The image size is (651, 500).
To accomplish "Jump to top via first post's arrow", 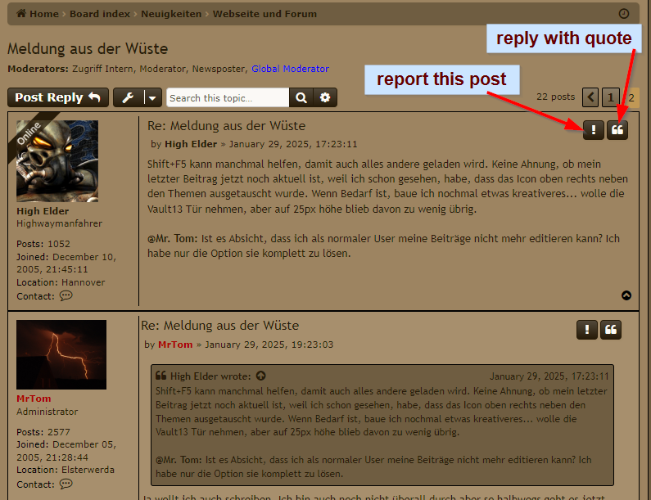I will [x=626, y=295].
